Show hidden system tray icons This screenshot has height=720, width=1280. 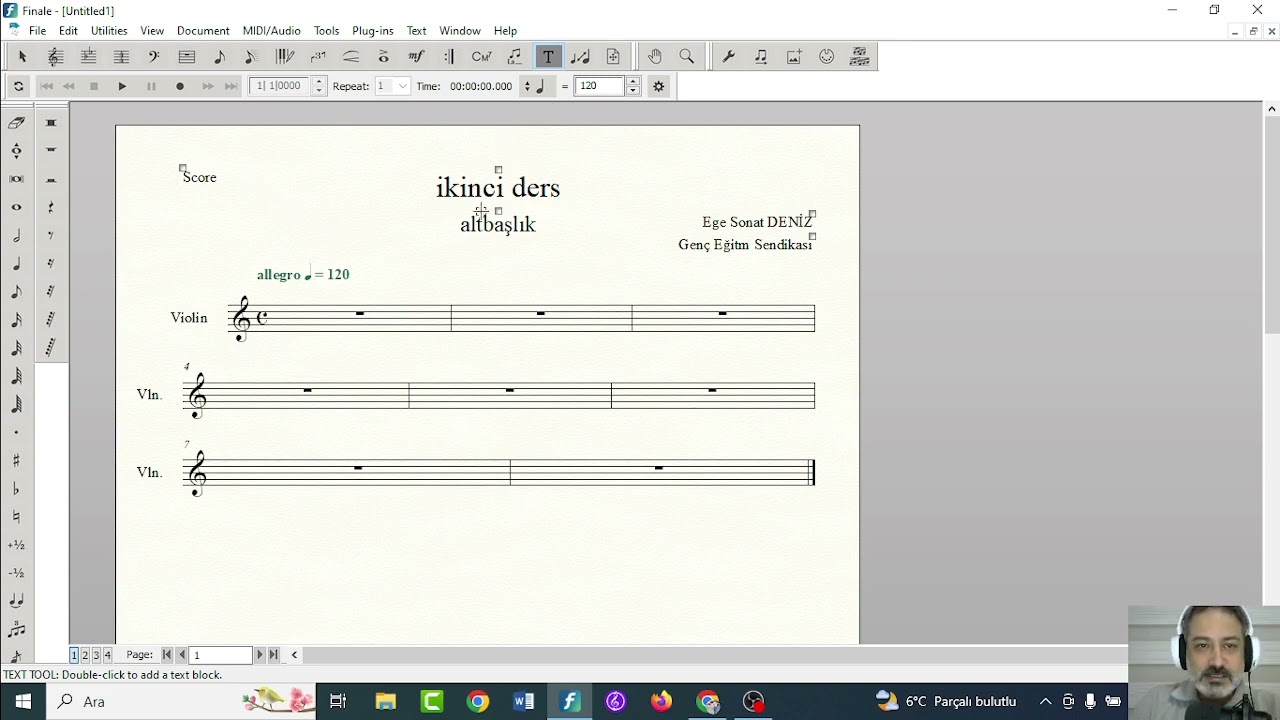1046,702
